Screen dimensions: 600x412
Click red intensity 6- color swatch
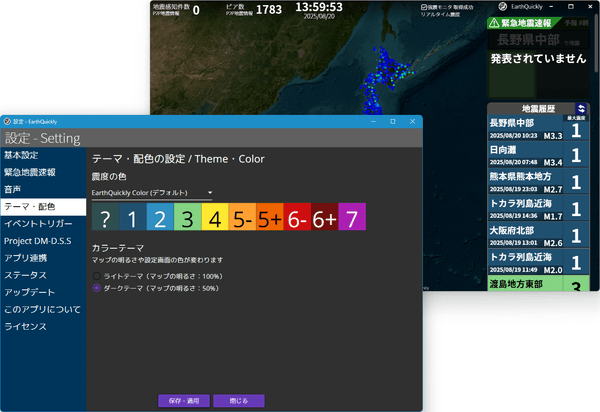coord(297,217)
